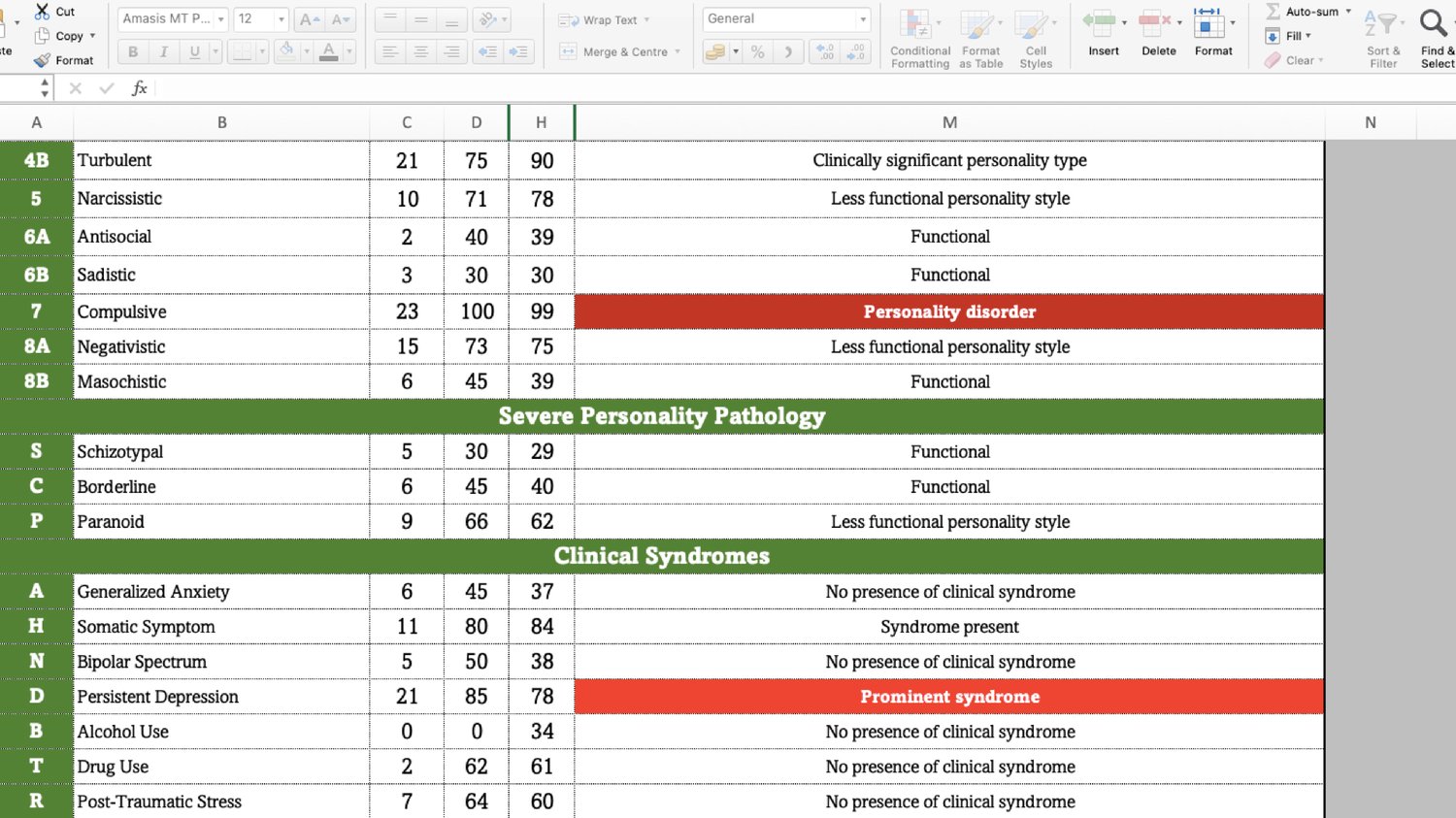Click the insert function fx icon

point(140,88)
